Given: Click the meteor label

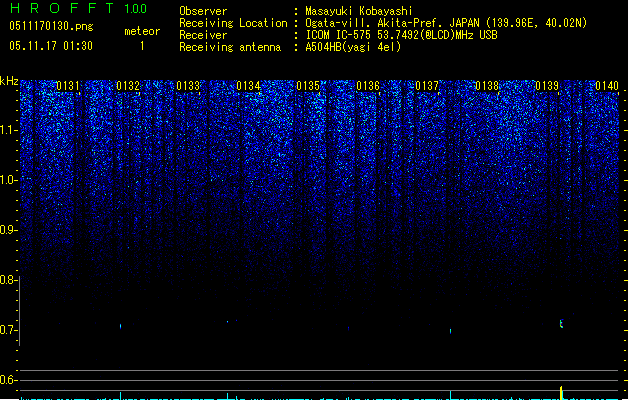Looking at the screenshot, I should (142, 31).
